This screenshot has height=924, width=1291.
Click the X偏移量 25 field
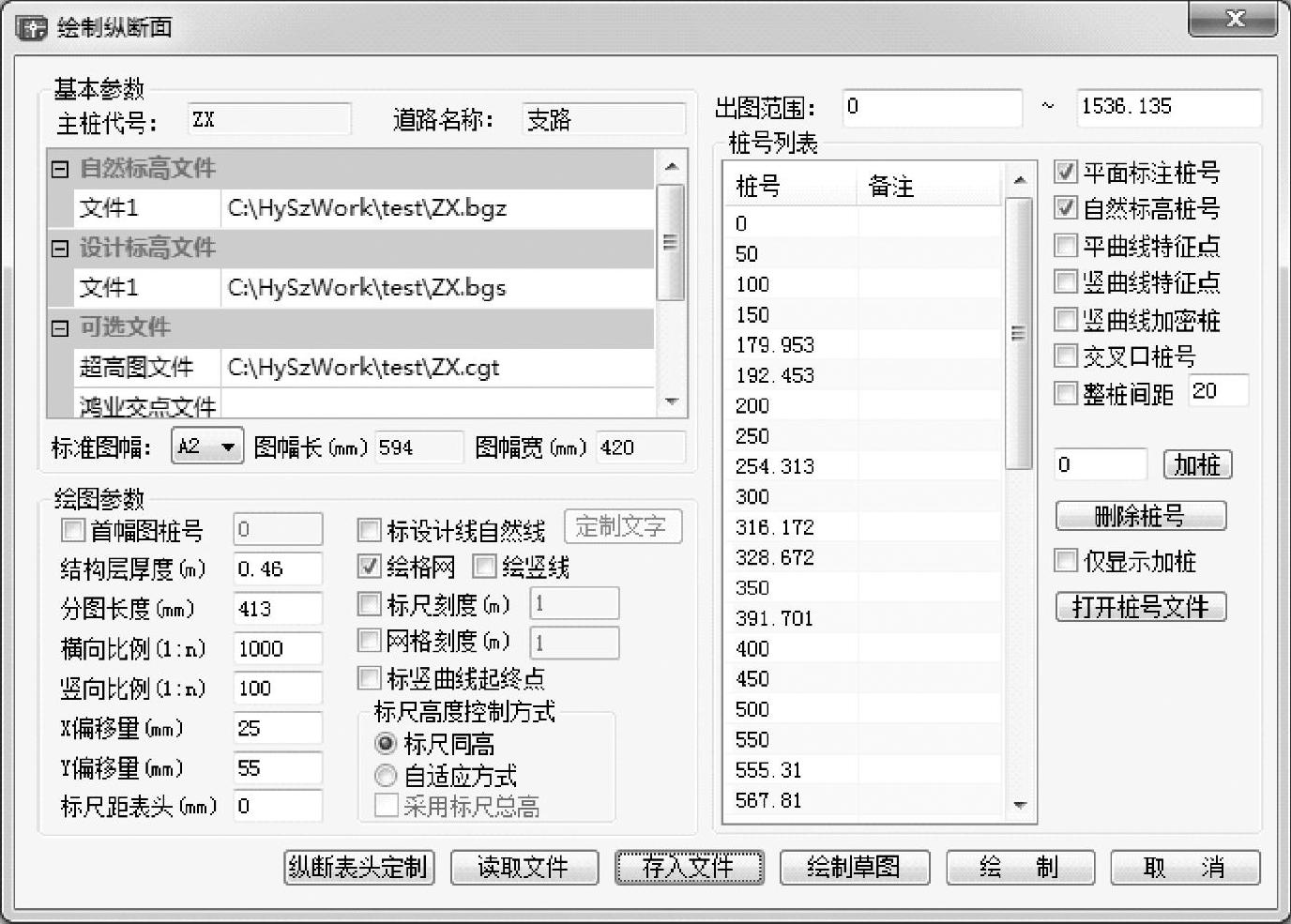(x=278, y=728)
